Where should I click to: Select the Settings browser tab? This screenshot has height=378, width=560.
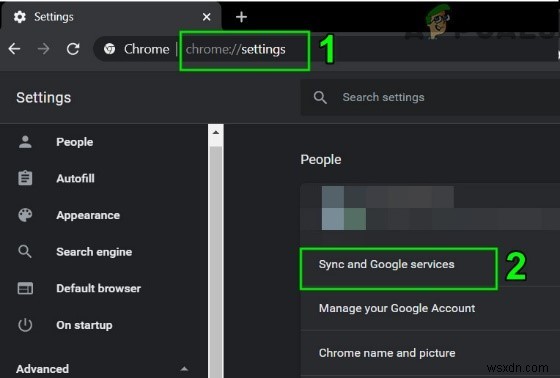(x=111, y=17)
